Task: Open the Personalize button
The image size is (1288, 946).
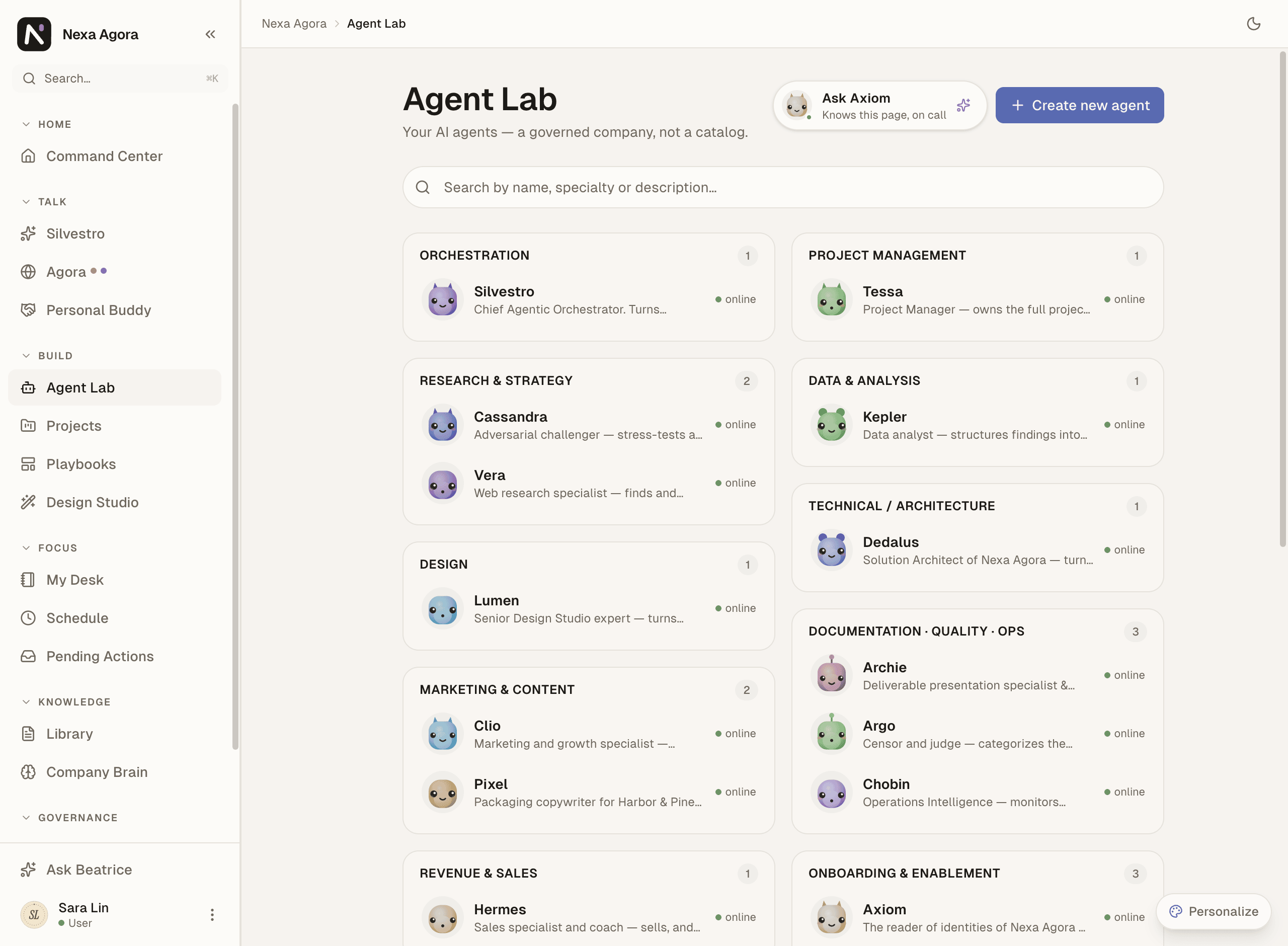Action: (1213, 911)
